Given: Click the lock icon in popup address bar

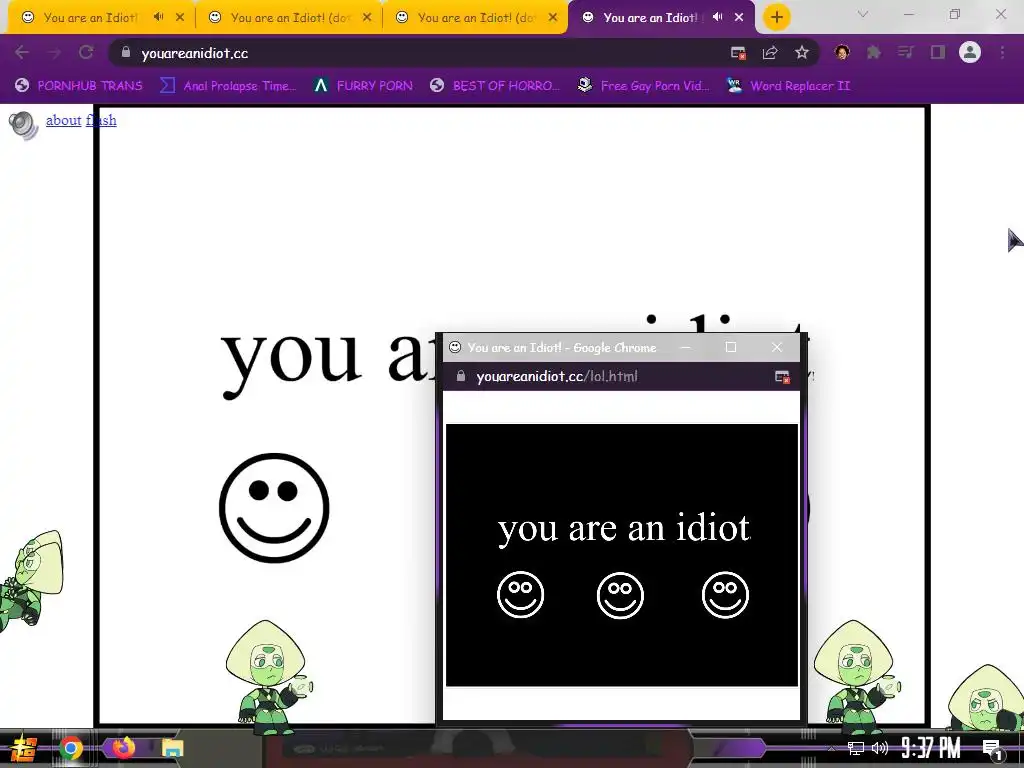Looking at the screenshot, I should (461, 376).
